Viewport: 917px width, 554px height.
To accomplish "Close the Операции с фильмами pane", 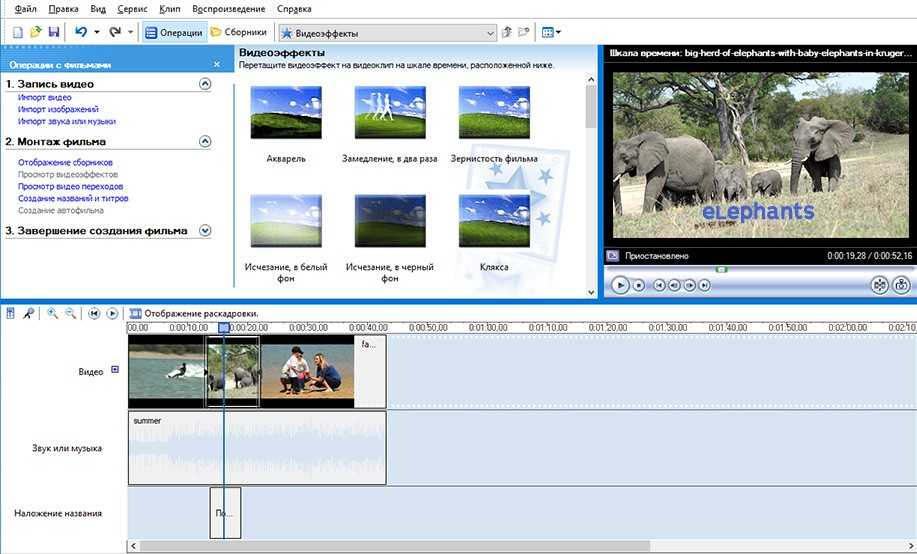I will 217,64.
